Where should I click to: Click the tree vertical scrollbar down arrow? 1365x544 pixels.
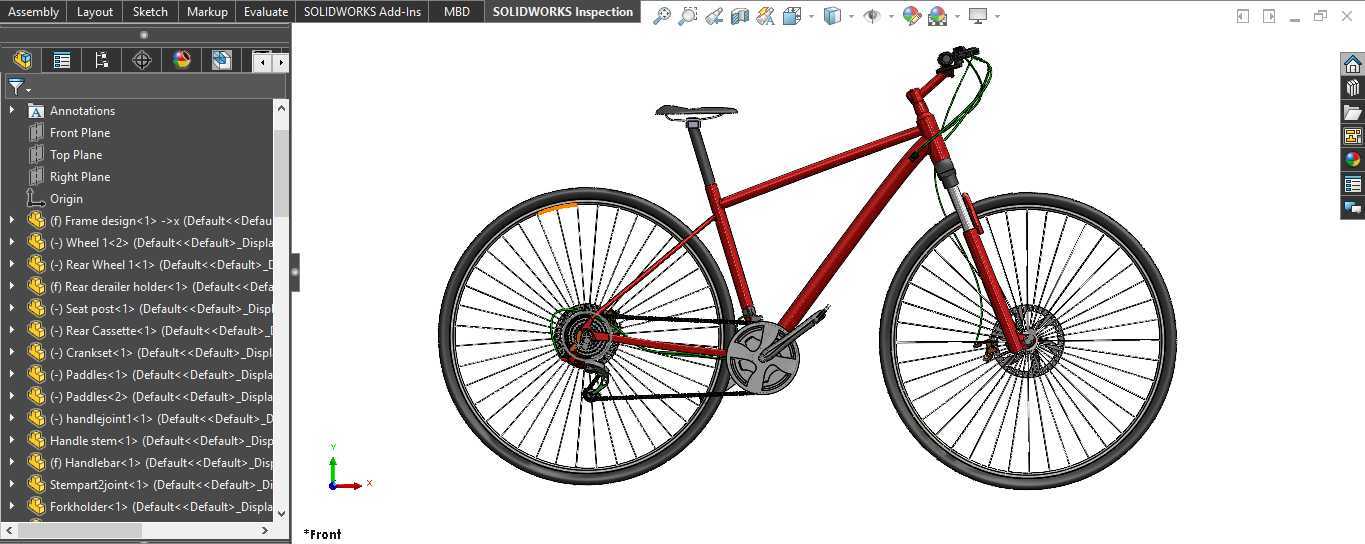(x=281, y=513)
